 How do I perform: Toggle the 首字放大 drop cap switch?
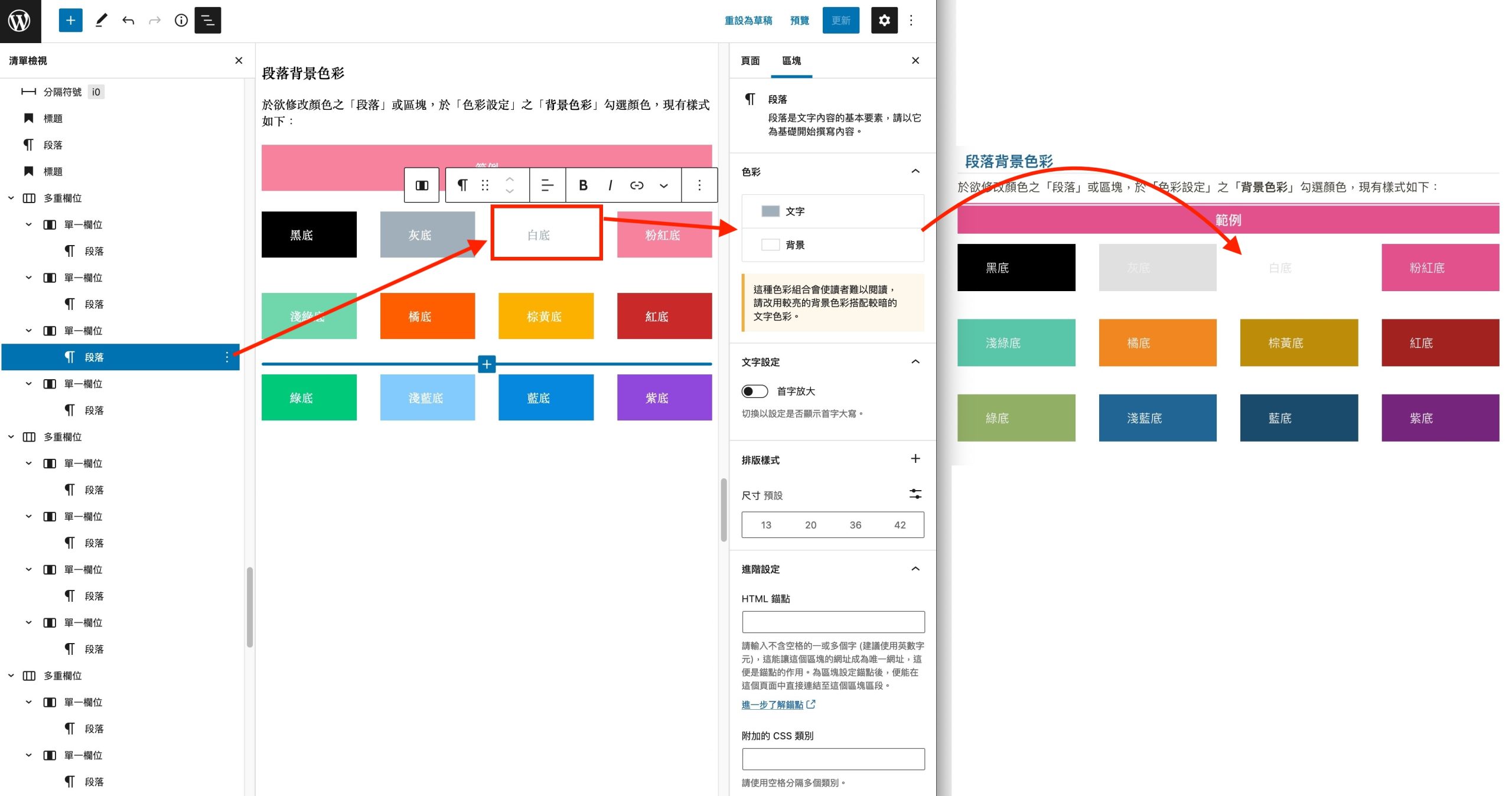pos(754,392)
